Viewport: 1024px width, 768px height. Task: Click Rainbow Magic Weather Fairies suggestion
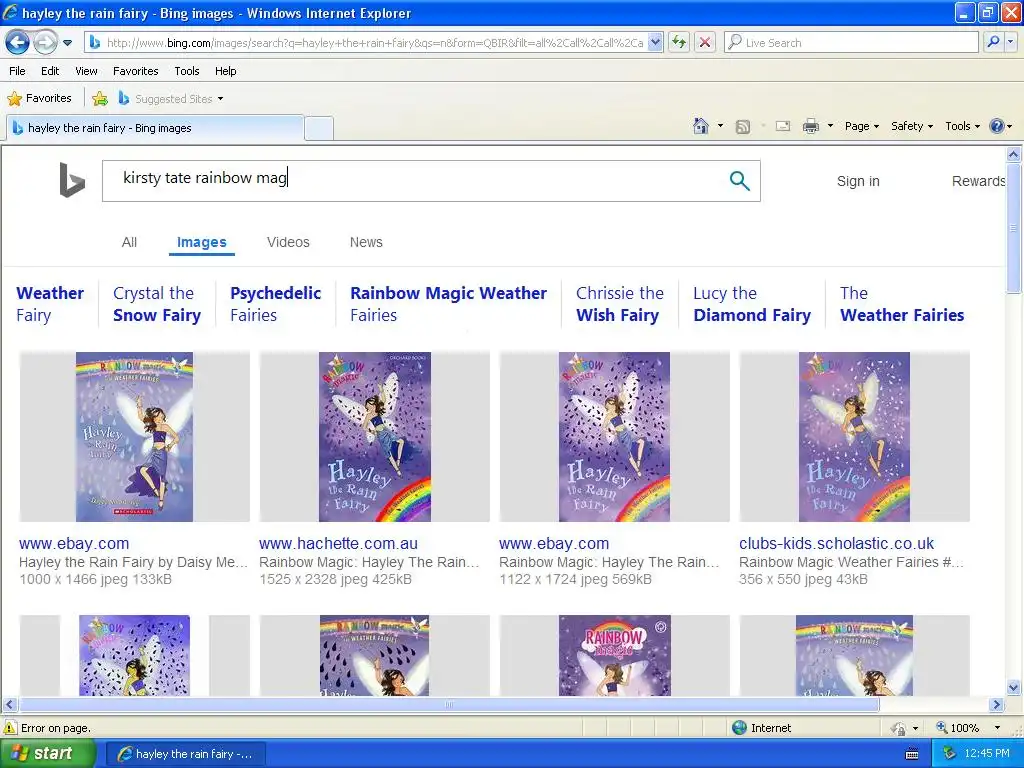coord(448,304)
